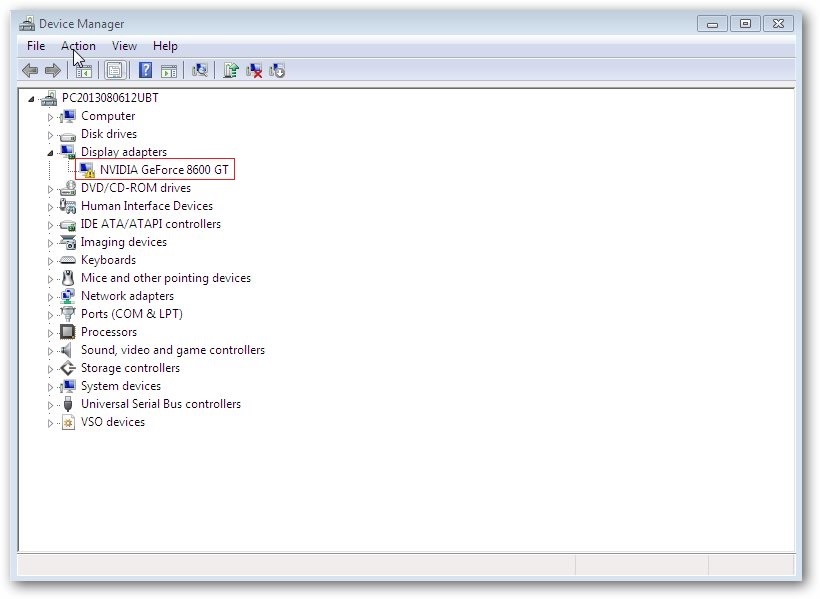The width and height of the screenshot is (820, 599).
Task: Expand the Computer category
Action: point(50,117)
